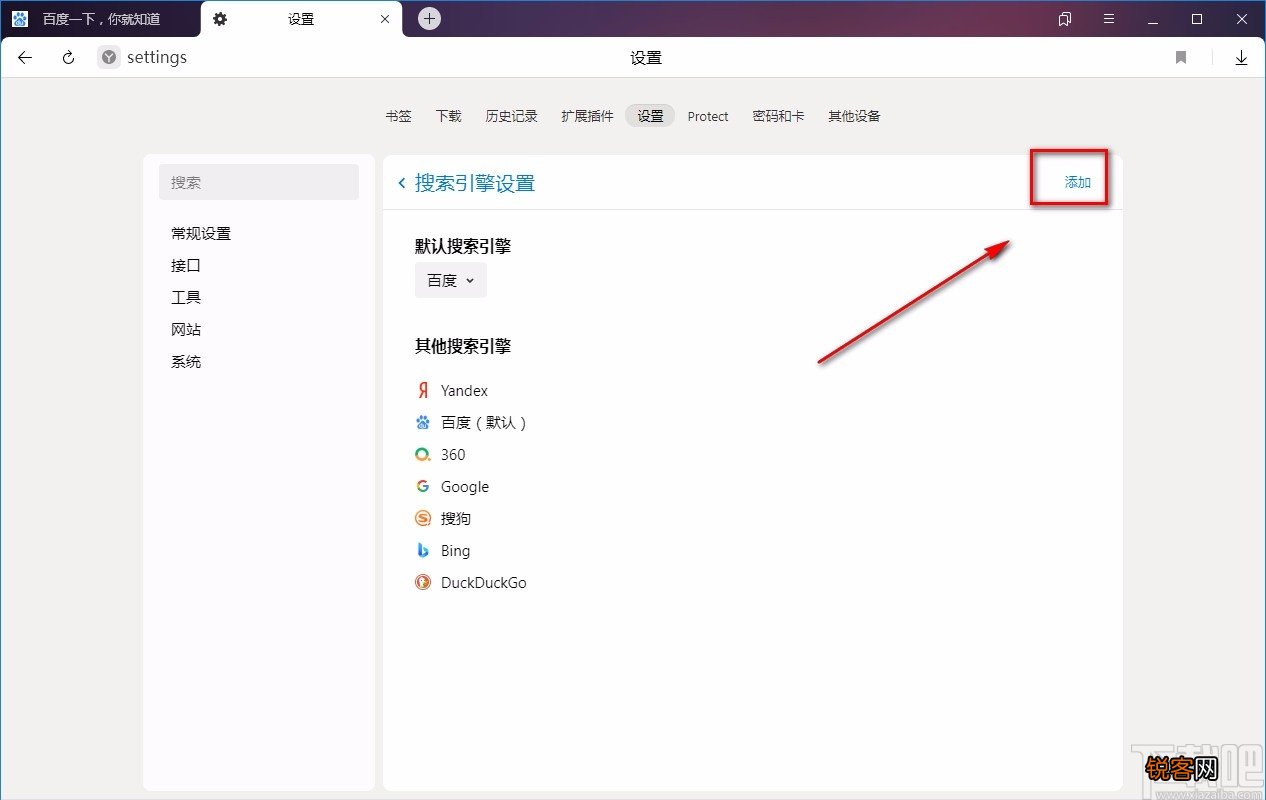Click the 添加 link to add engine
This screenshot has height=800, width=1266.
click(1077, 182)
